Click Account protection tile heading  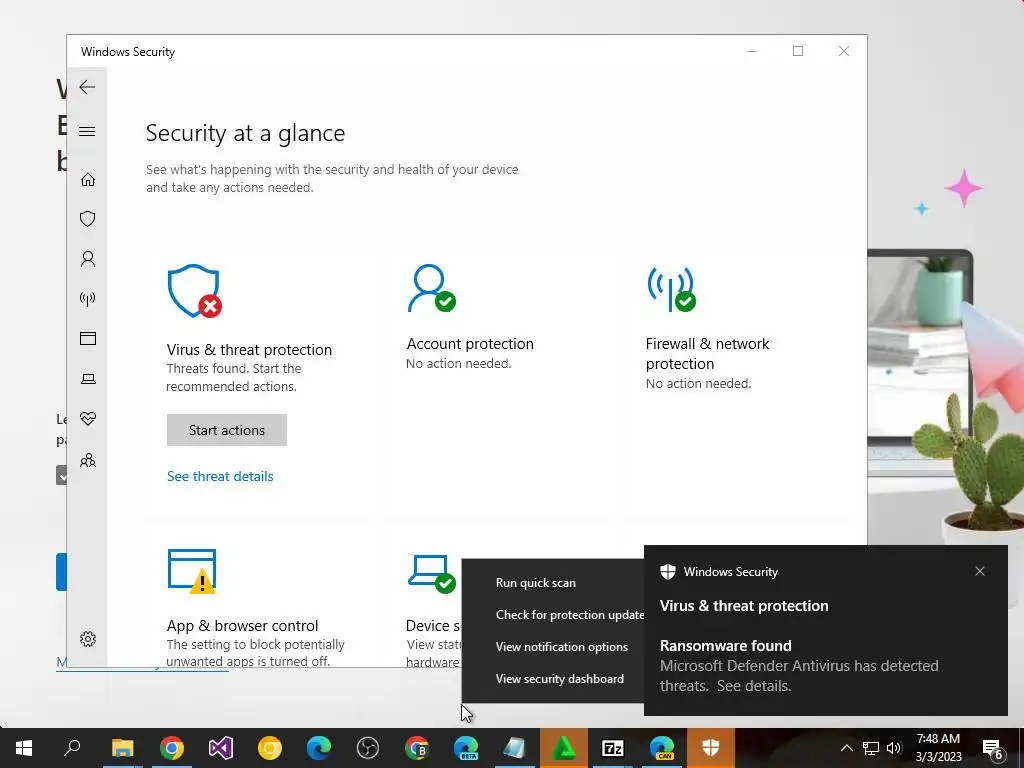tap(470, 344)
